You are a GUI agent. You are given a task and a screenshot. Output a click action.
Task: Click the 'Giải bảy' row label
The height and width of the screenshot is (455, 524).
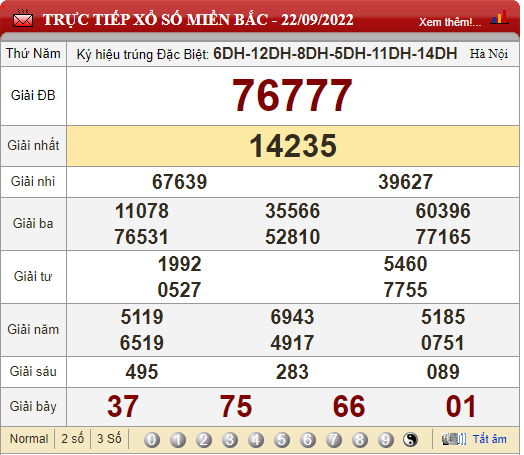[x=33, y=407]
